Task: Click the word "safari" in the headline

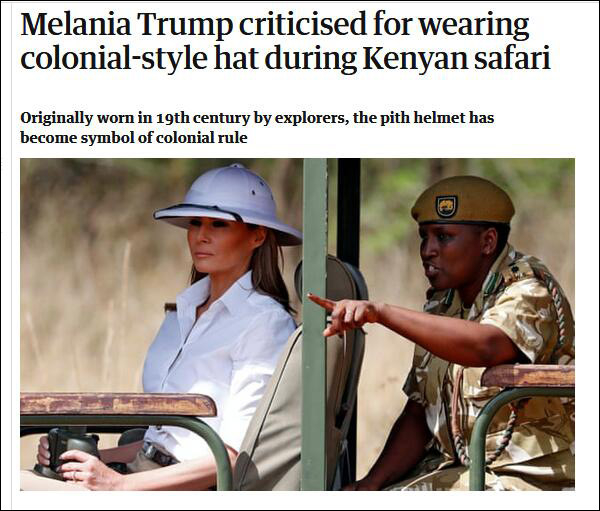Action: click(513, 59)
